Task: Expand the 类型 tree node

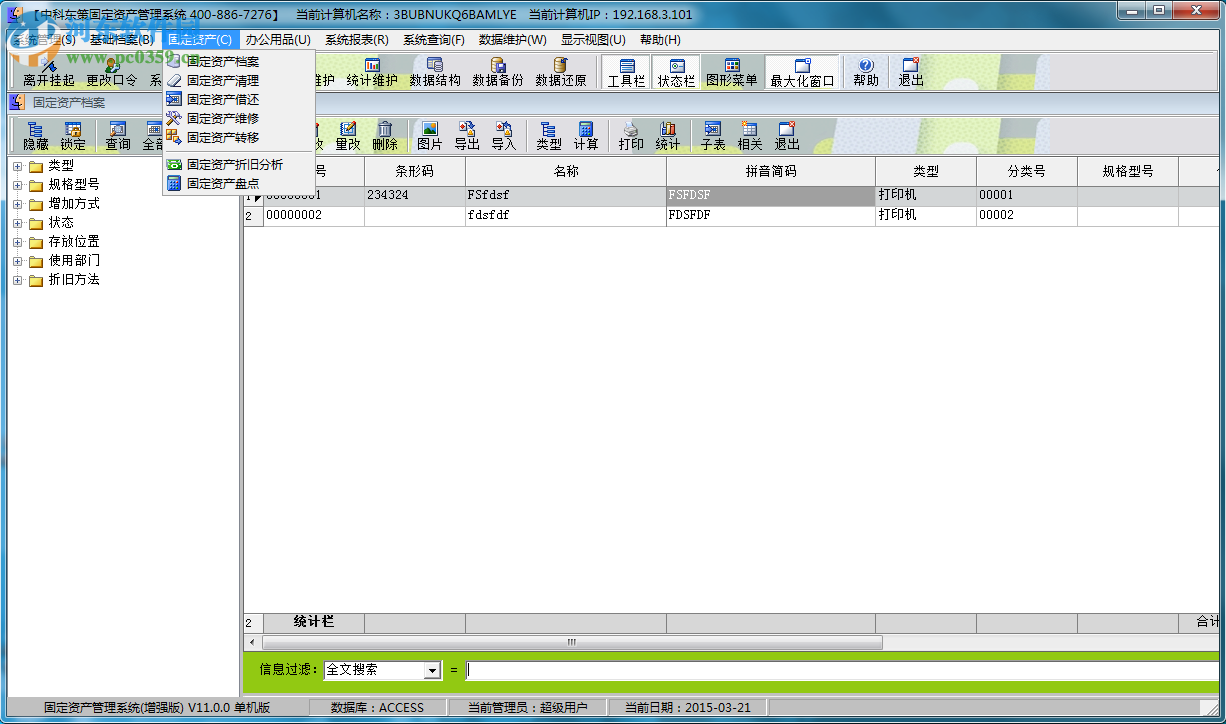Action: pyautogui.click(x=17, y=166)
